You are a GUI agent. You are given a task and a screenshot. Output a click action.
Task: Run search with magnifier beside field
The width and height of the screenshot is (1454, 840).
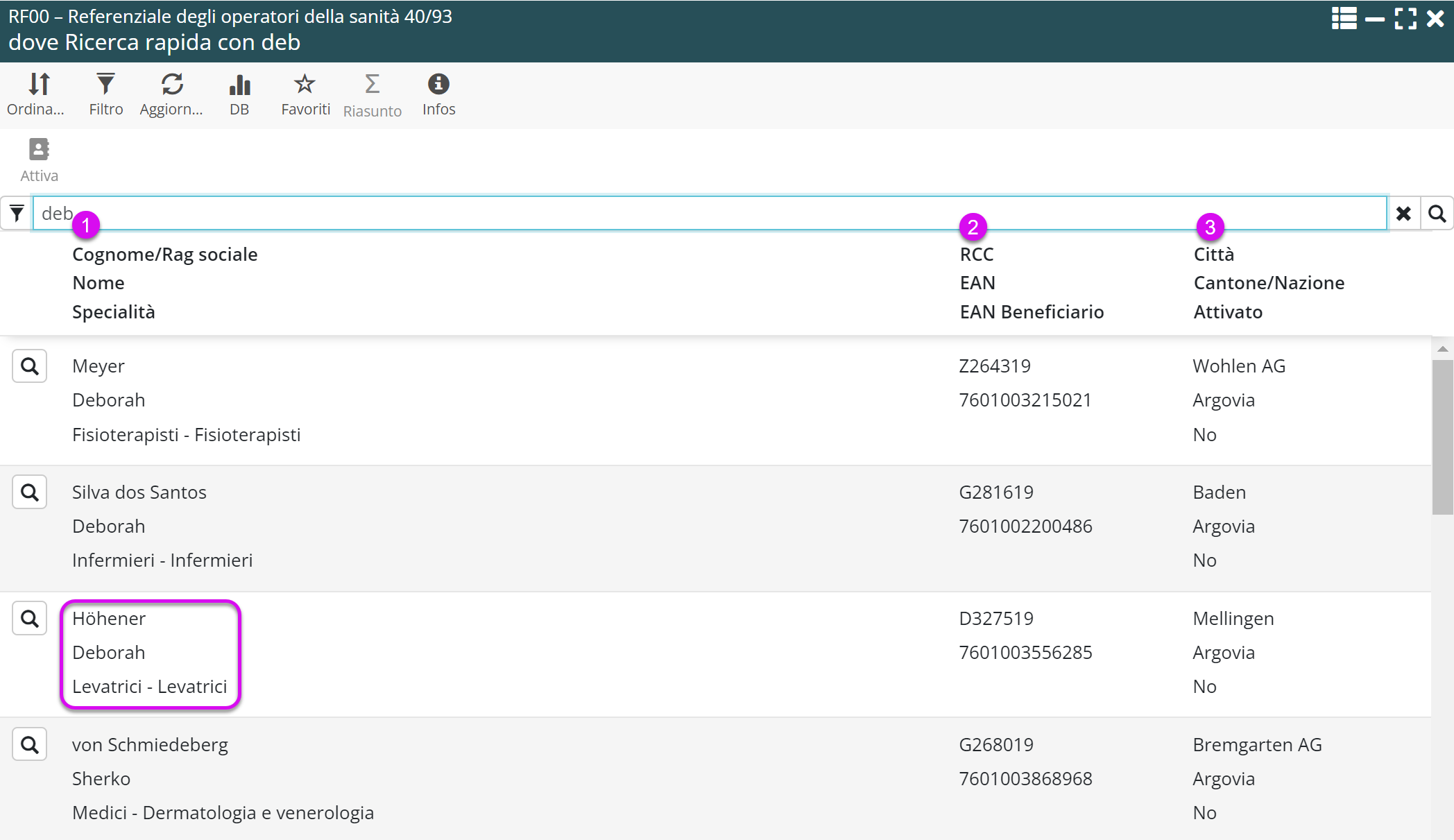coord(1437,214)
